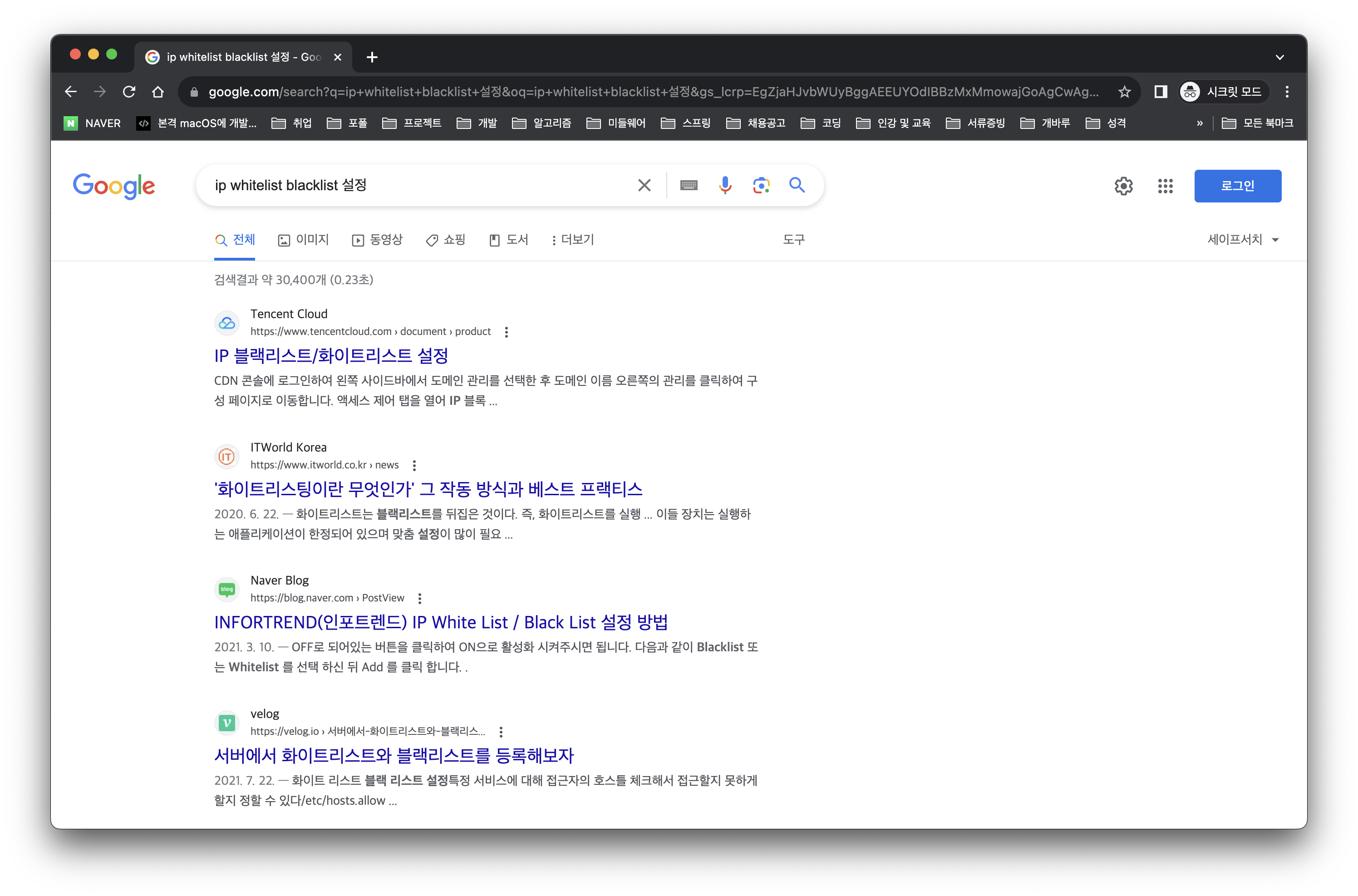Click the blue magnifier search icon
This screenshot has width=1358, height=896.
pyautogui.click(x=797, y=185)
